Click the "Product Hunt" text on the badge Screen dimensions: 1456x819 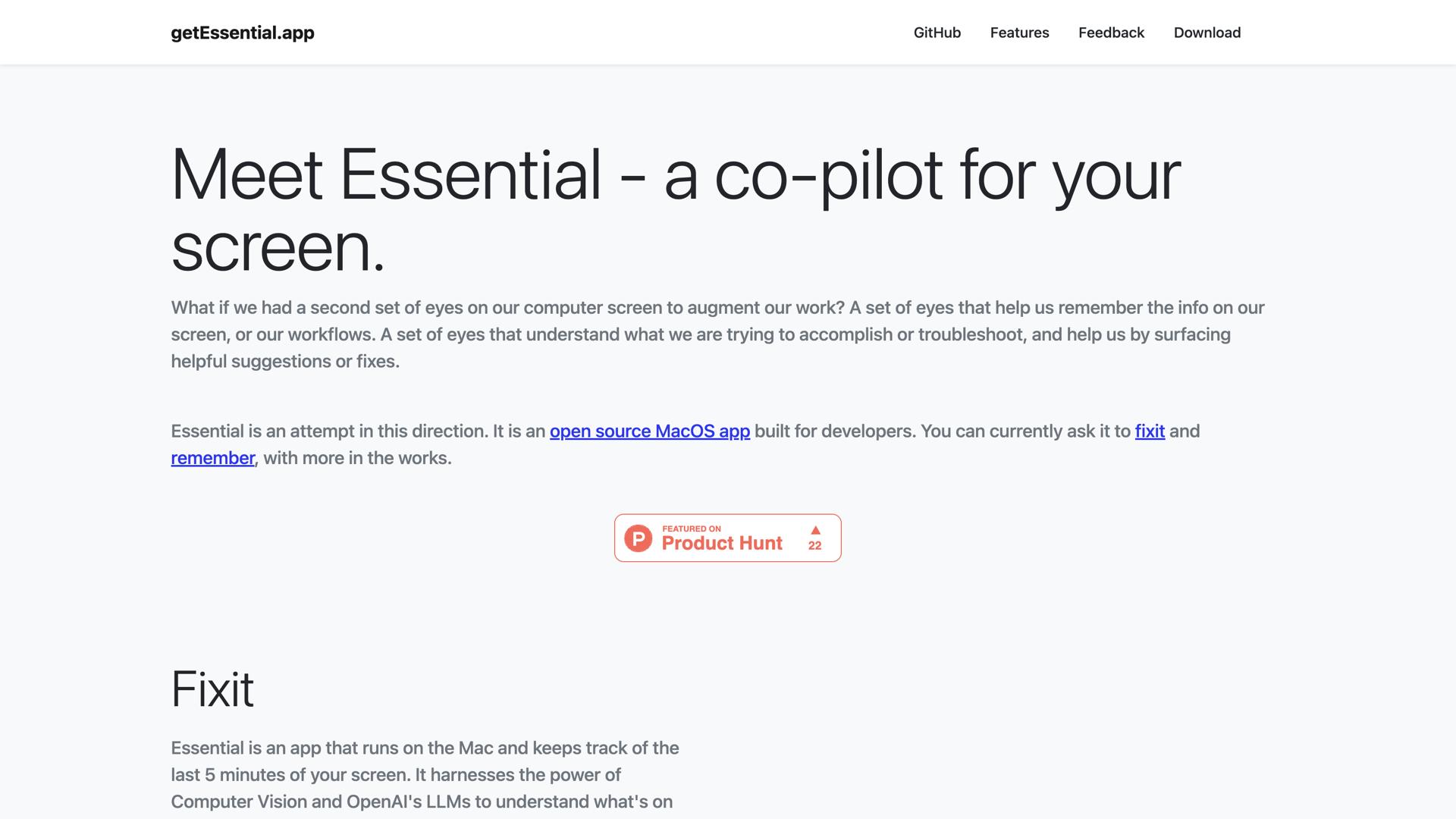tap(721, 544)
